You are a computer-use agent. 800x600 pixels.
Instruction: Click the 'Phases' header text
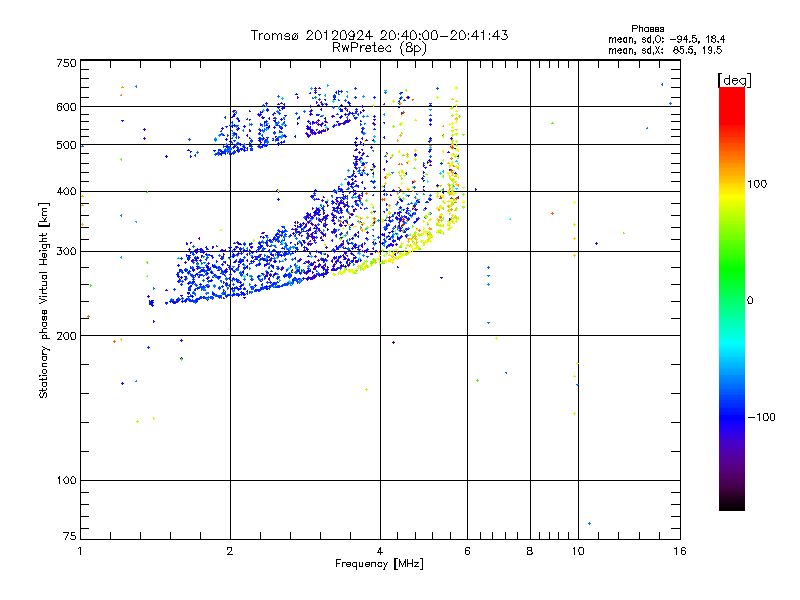tap(647, 29)
